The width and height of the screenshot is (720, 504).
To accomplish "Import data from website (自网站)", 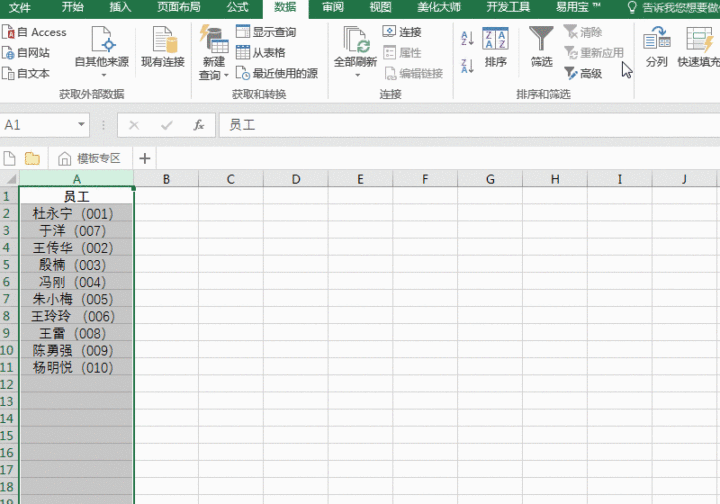I will (x=26, y=53).
